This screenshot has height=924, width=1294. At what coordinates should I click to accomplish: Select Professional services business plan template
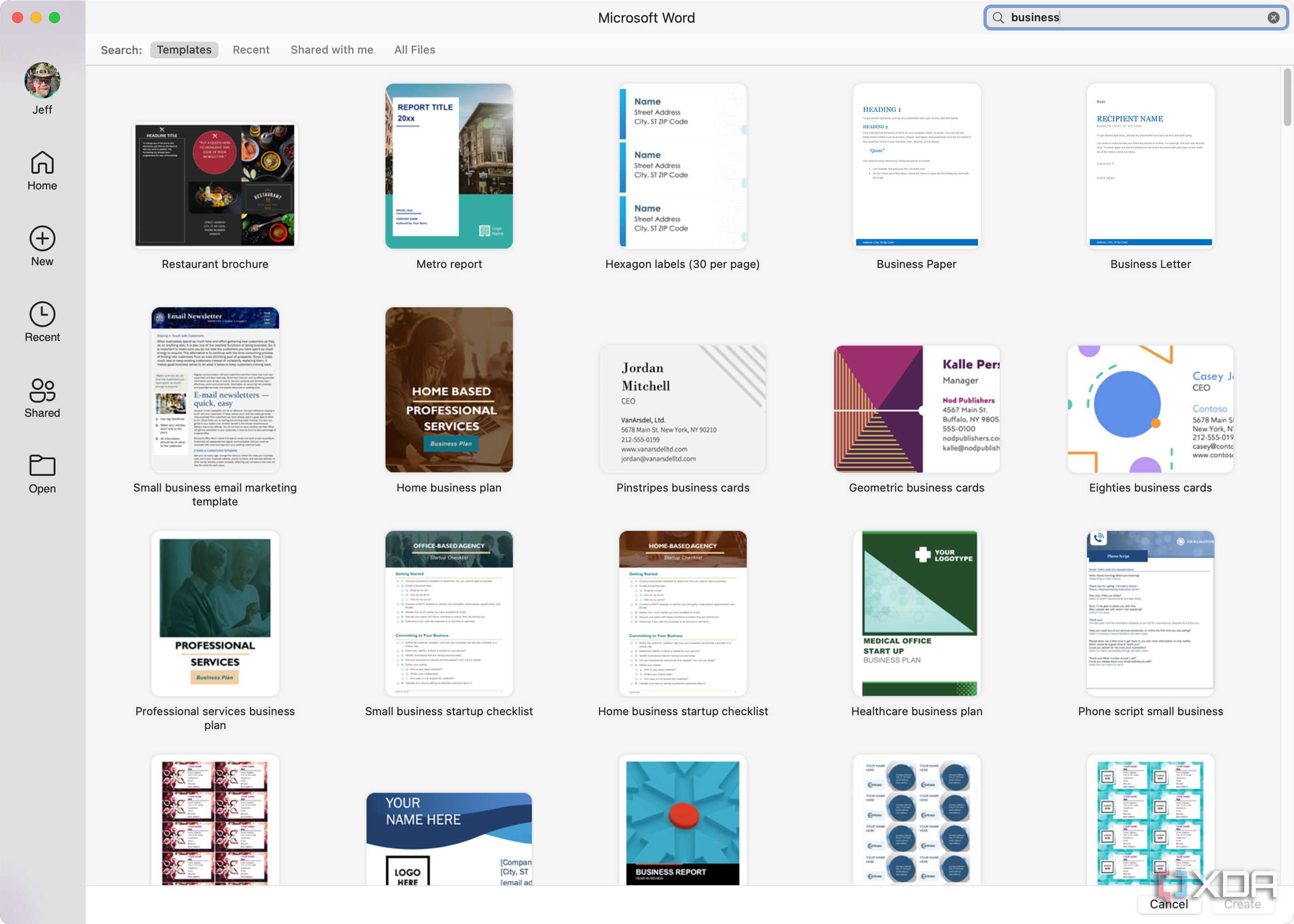point(215,614)
